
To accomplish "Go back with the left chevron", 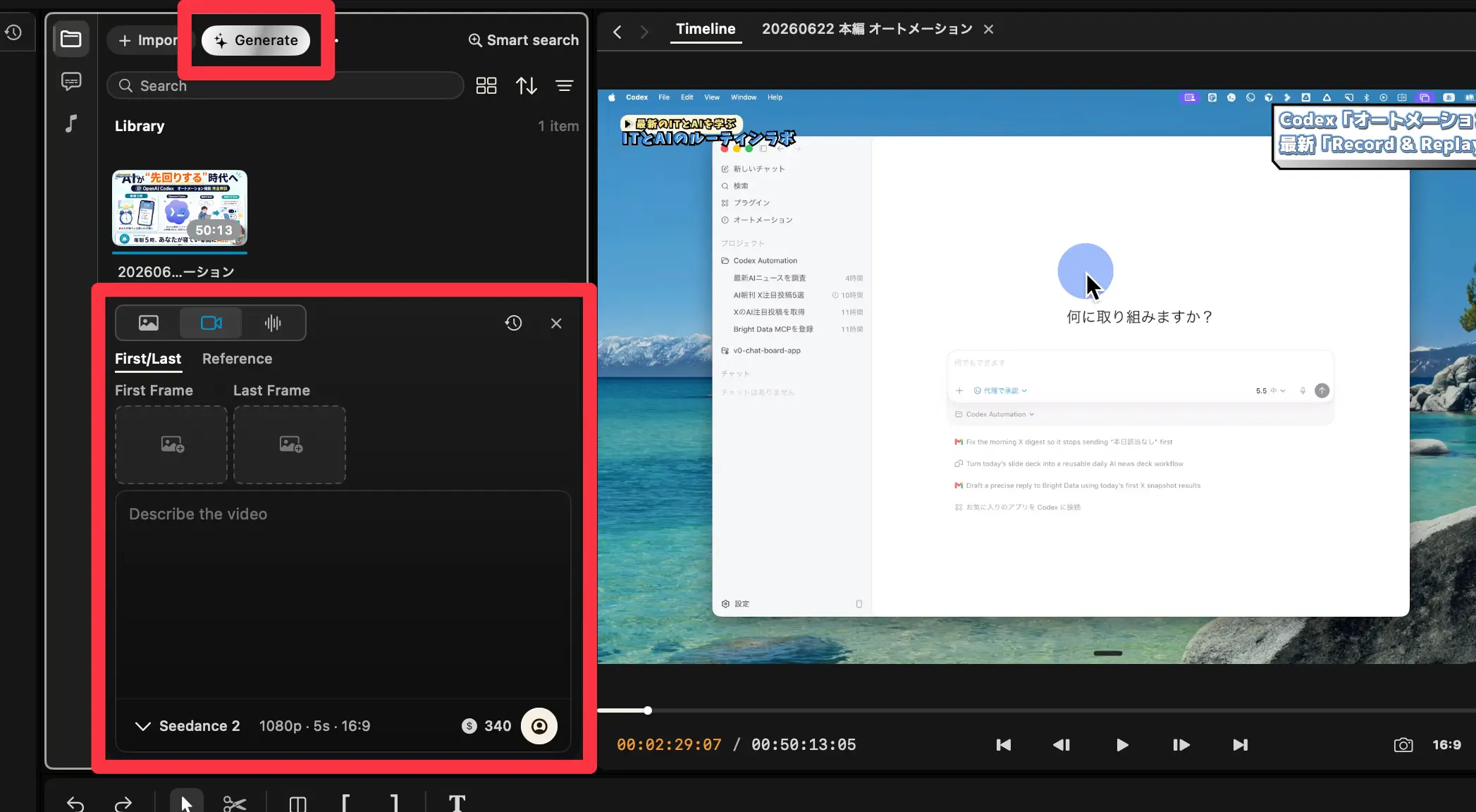I will pyautogui.click(x=617, y=32).
